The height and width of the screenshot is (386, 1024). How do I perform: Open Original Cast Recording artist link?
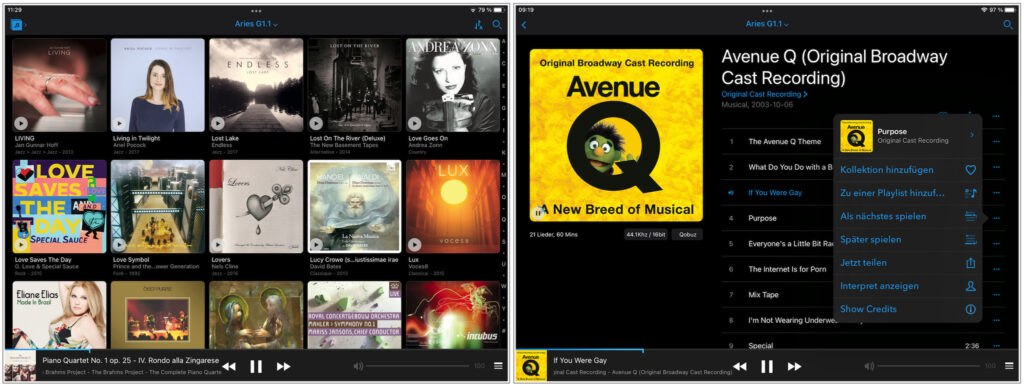[764, 95]
